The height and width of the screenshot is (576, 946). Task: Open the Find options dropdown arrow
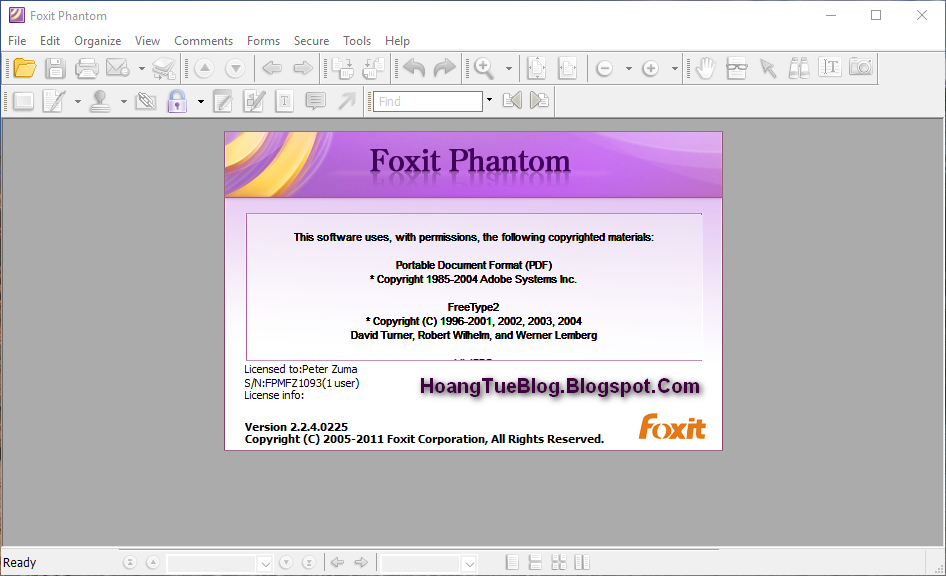click(489, 100)
